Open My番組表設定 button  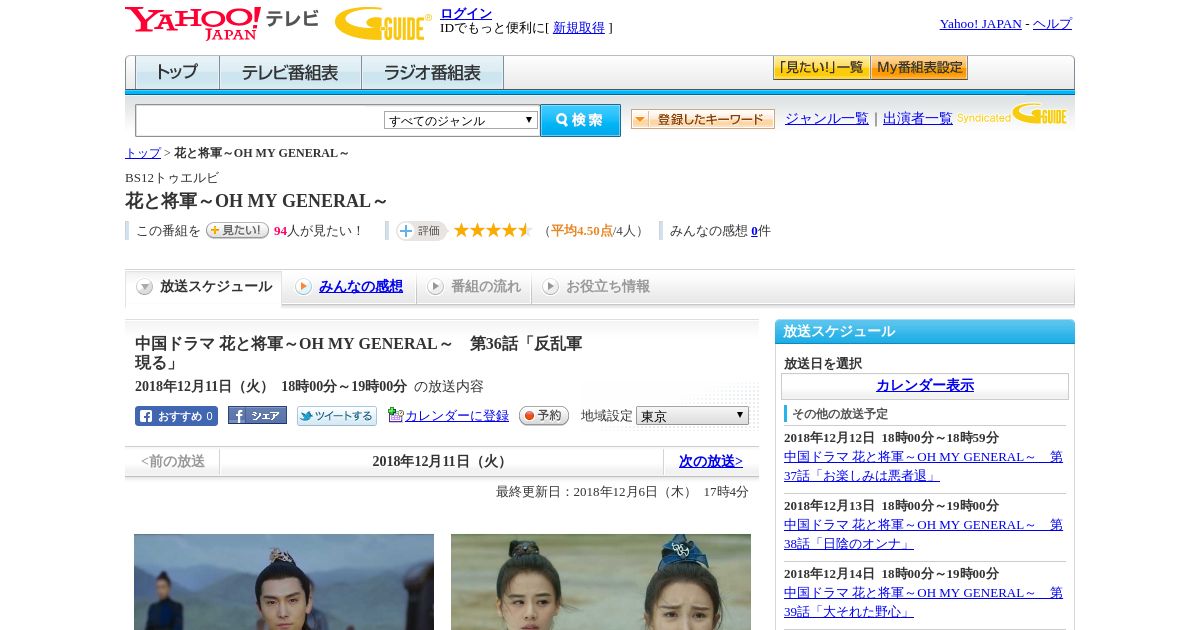pyautogui.click(x=919, y=68)
